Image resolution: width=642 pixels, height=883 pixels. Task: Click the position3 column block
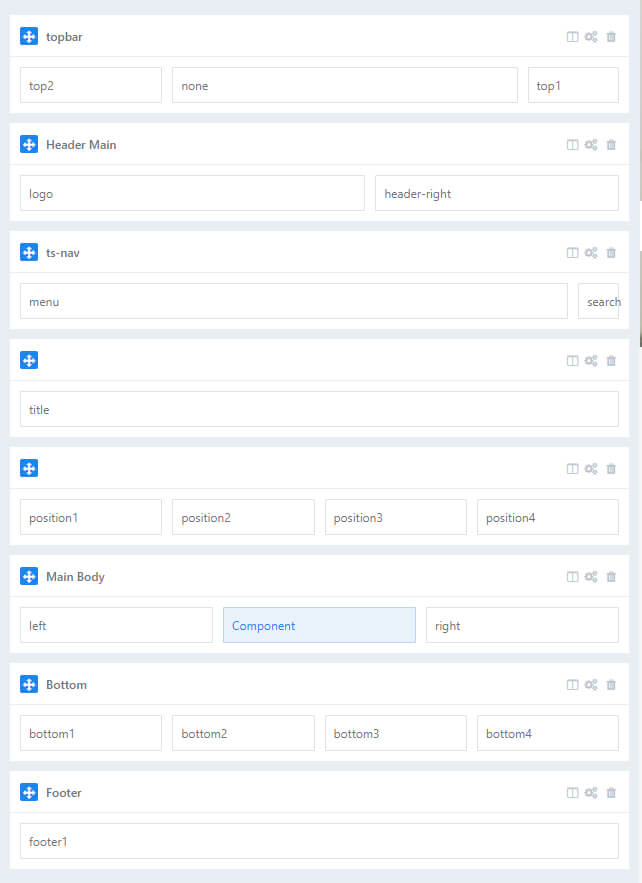(x=396, y=517)
